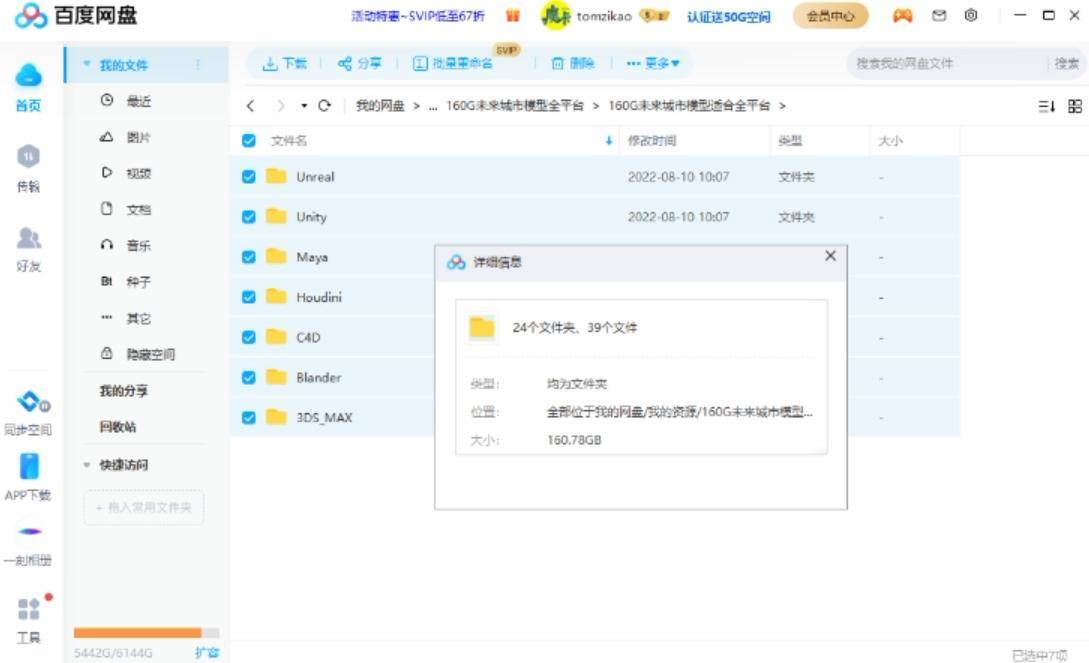
Task: Open the 工具 tools panel
Action: [x=28, y=621]
